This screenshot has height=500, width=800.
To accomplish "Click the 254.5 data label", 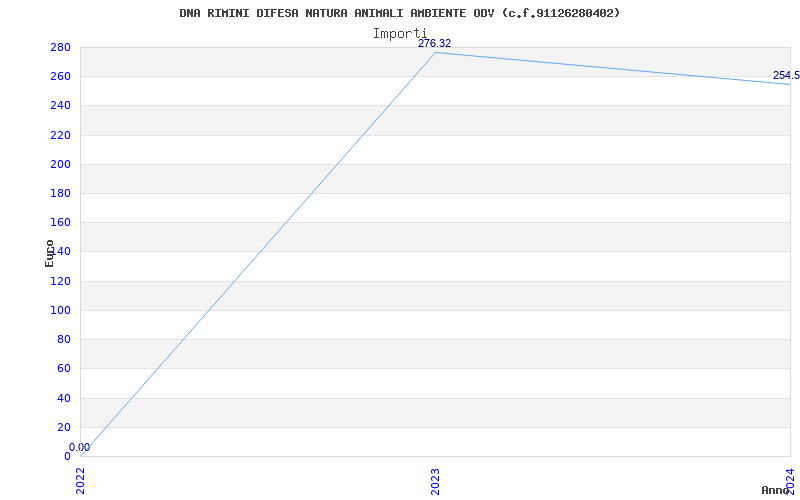I will (786, 76).
